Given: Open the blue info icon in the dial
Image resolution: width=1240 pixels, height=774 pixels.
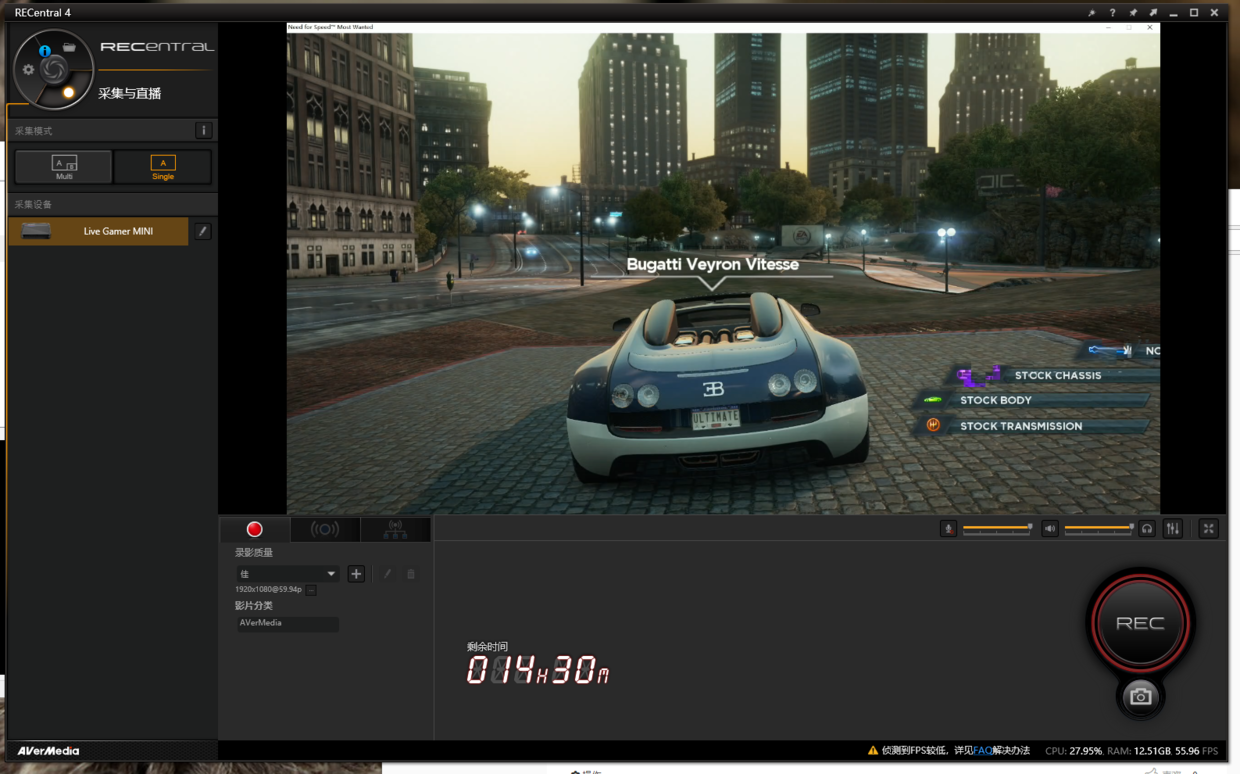Looking at the screenshot, I should pyautogui.click(x=45, y=50).
